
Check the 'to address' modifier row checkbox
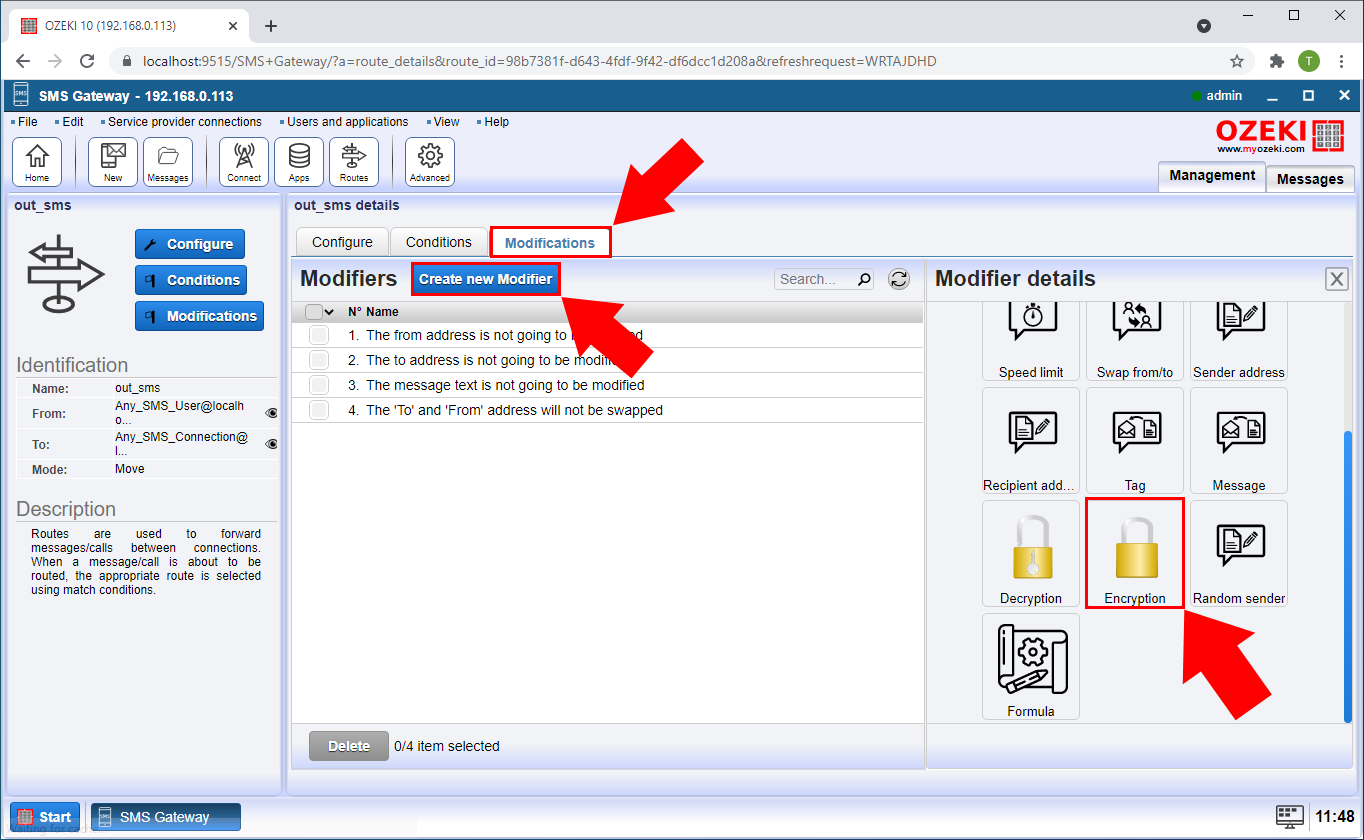tap(319, 360)
